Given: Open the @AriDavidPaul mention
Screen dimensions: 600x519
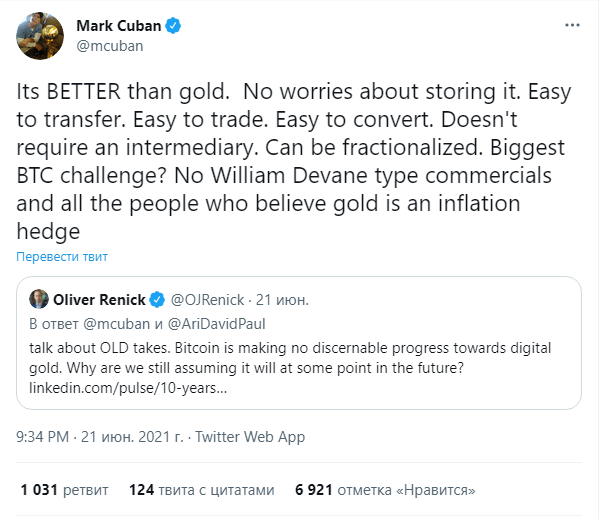Looking at the screenshot, I should [217, 324].
